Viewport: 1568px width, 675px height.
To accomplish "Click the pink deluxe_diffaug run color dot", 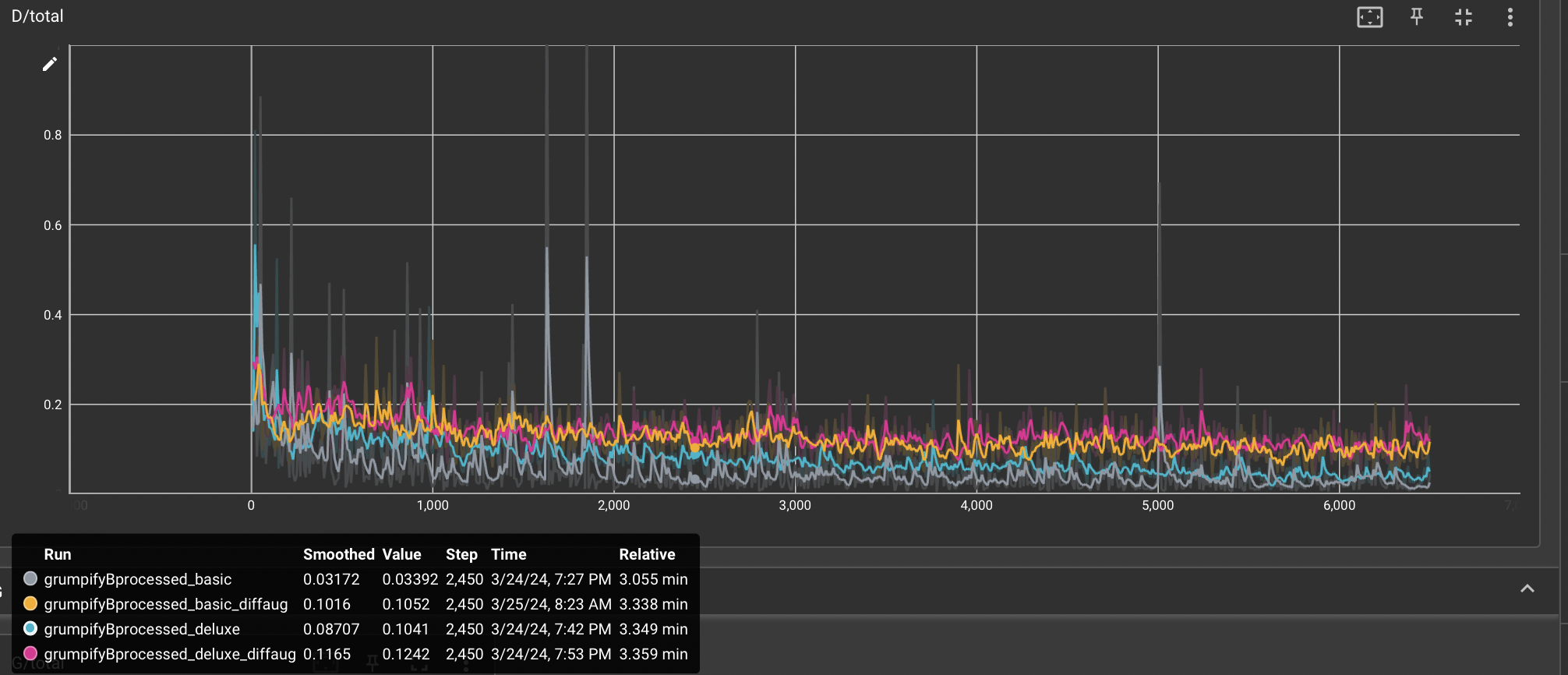I will pyautogui.click(x=30, y=653).
